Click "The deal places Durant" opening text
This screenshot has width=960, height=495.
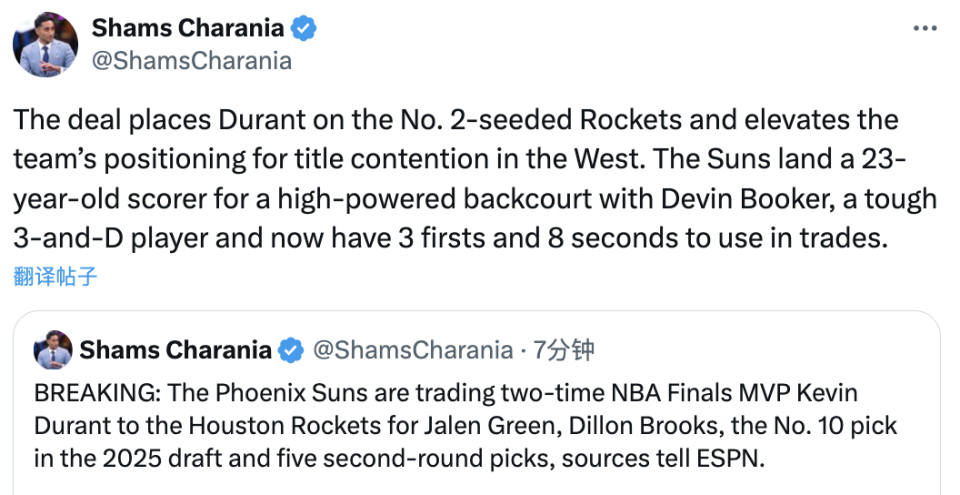click(127, 121)
